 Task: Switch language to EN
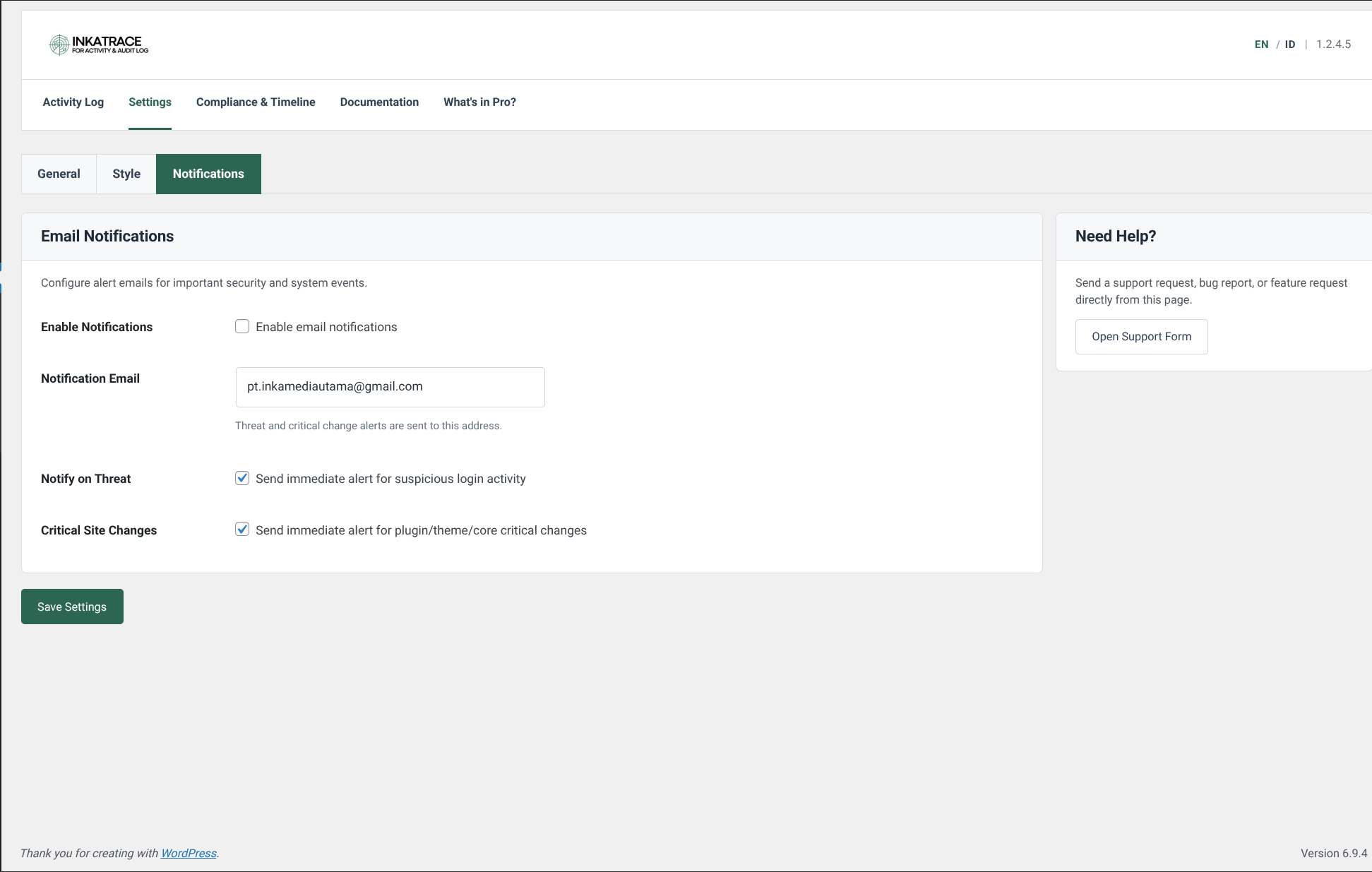1261,44
